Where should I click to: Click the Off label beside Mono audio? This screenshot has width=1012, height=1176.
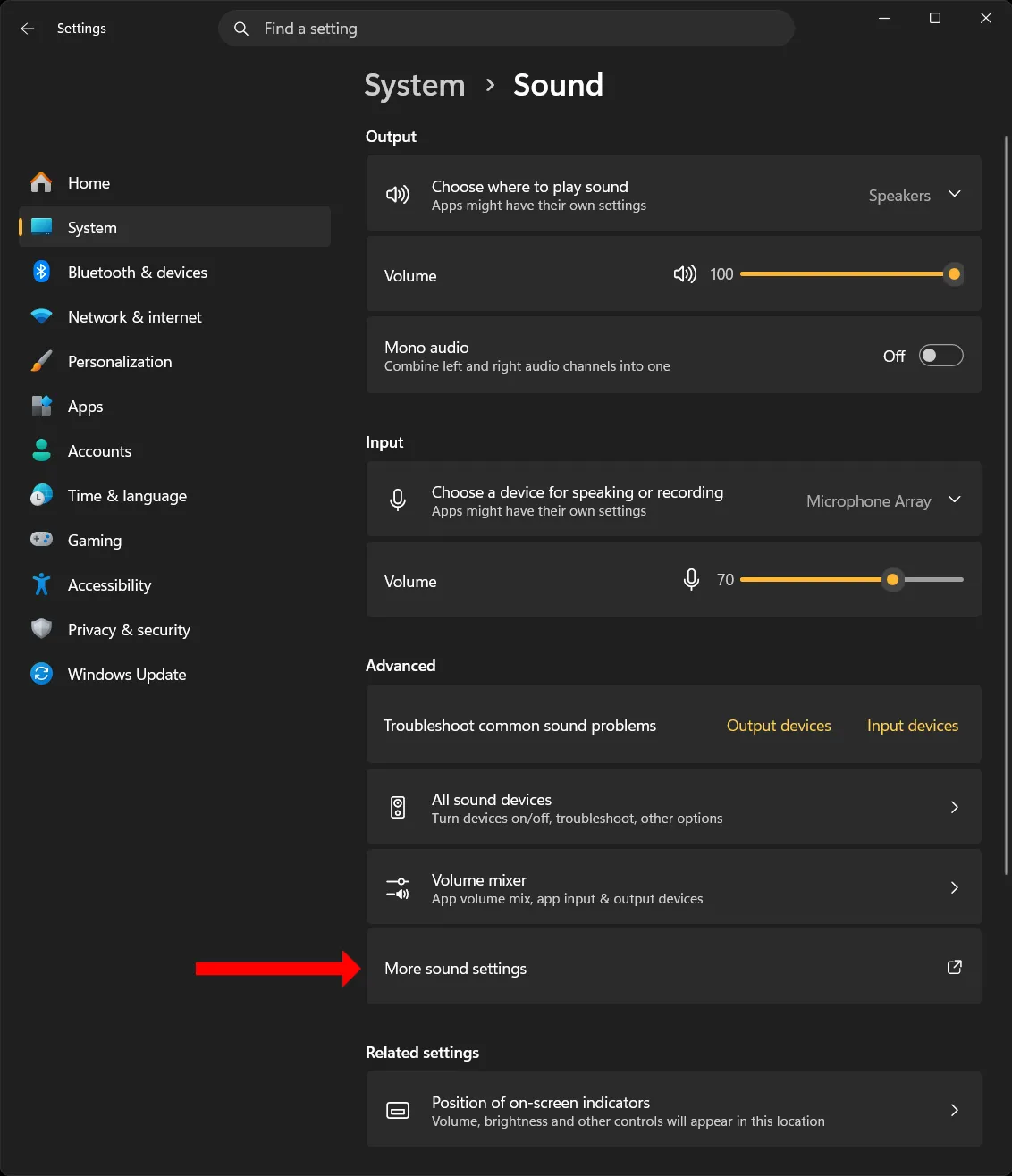[x=894, y=356]
